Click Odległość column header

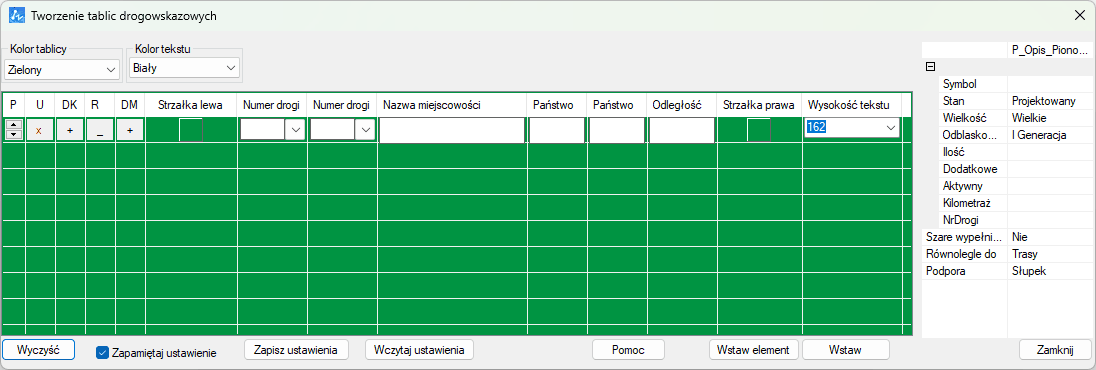click(681, 105)
